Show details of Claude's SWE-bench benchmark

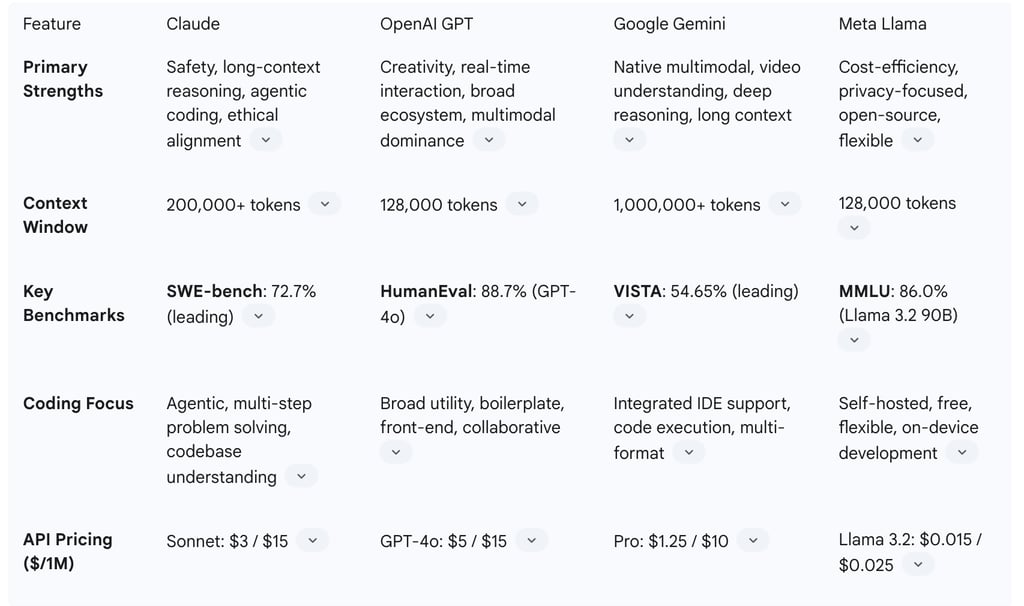coord(258,316)
